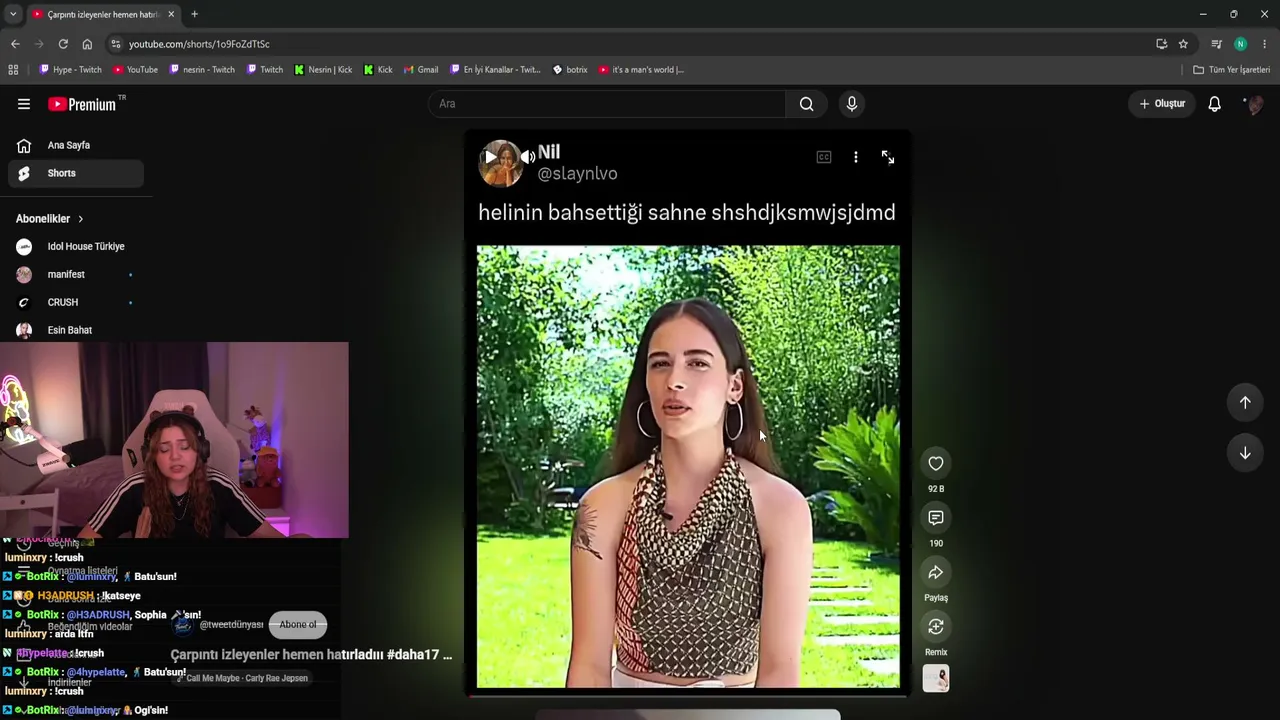Open the Short's three-dot more menu
The width and height of the screenshot is (1280, 720).
[856, 157]
